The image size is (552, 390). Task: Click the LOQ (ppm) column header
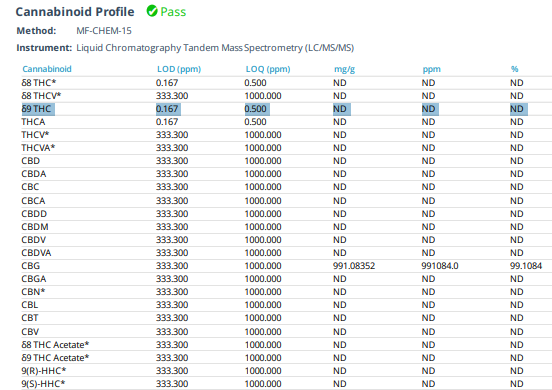point(268,69)
